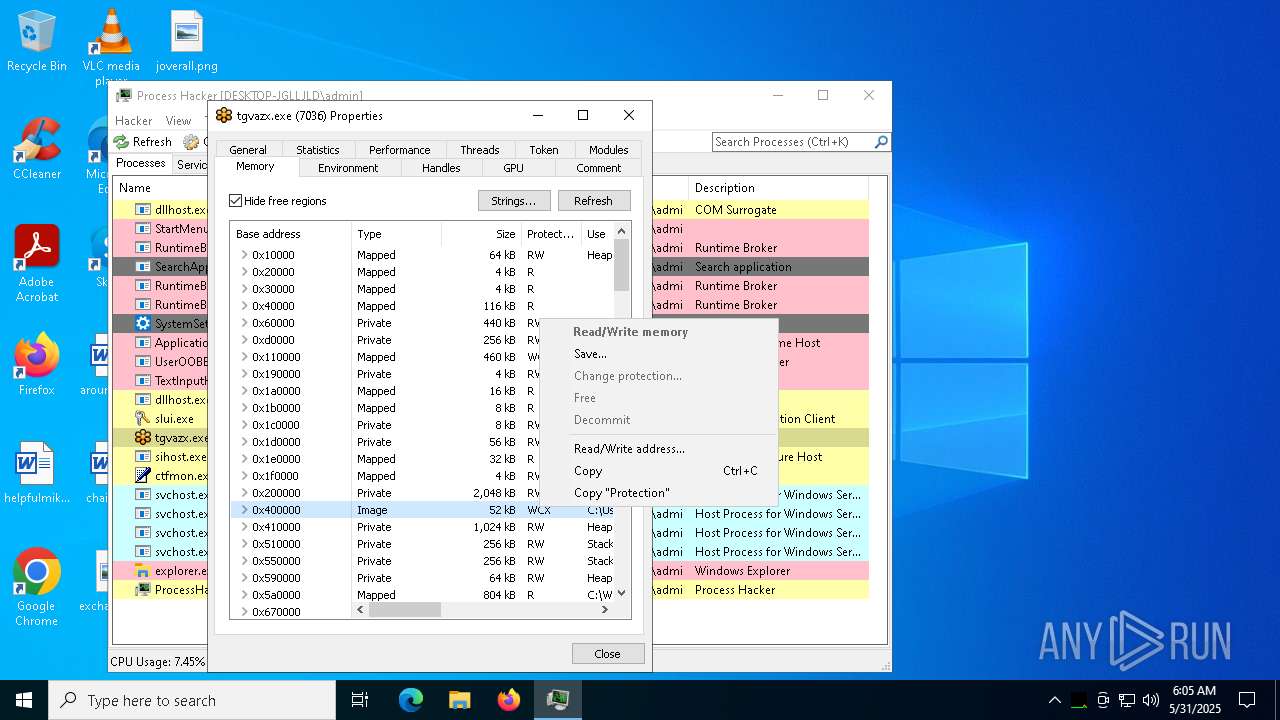1280x720 pixels.
Task: Choose Read/Write address... menu entry
Action: [x=658, y=449]
